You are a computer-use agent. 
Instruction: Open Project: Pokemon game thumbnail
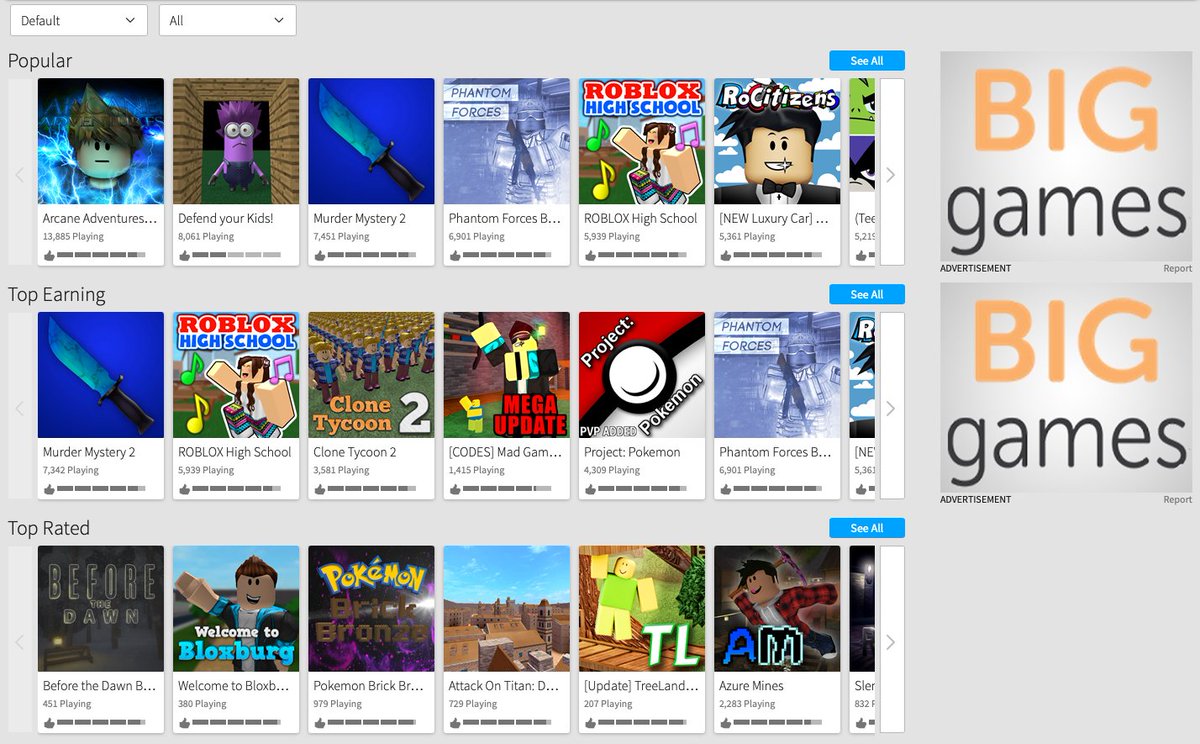point(642,375)
